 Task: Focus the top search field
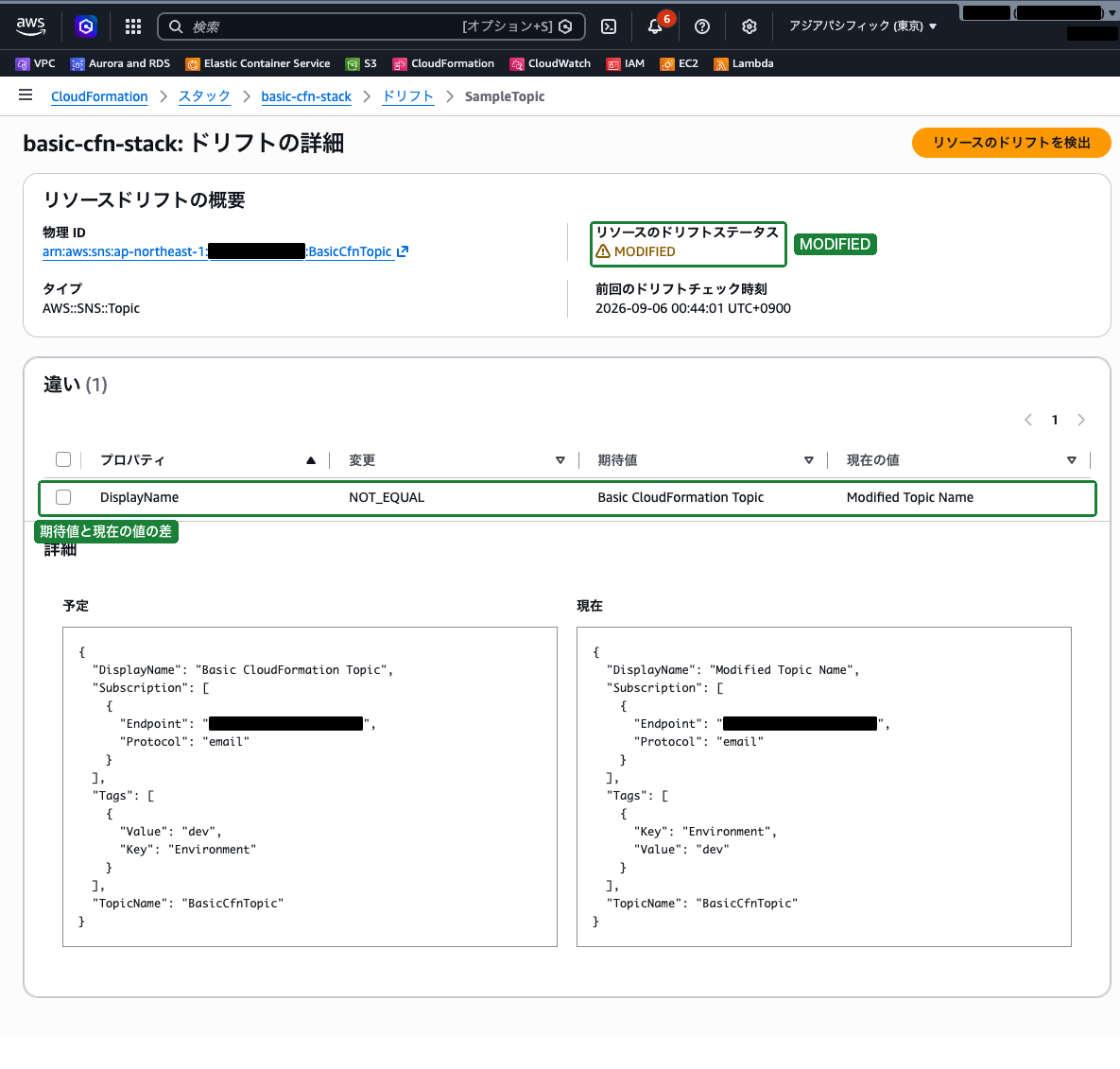[x=370, y=26]
